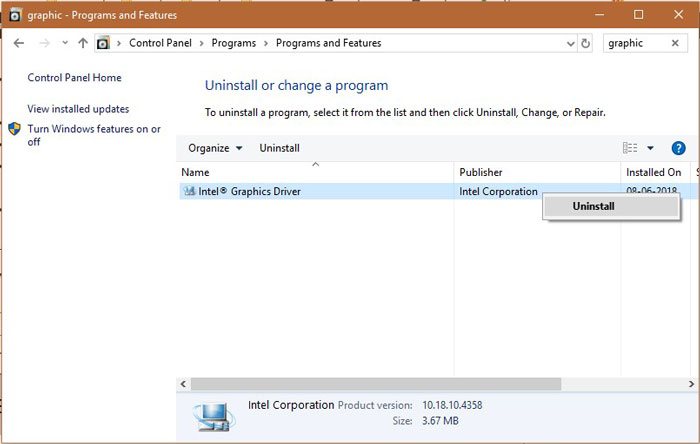Click the Windows features shield icon
Image resolution: width=700 pixels, height=444 pixels.
point(15,129)
